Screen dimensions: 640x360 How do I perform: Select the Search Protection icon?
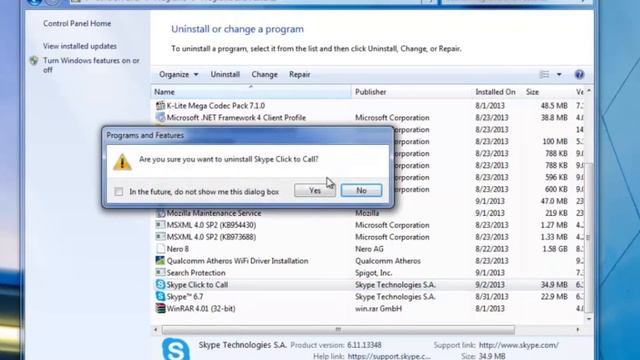coord(160,273)
